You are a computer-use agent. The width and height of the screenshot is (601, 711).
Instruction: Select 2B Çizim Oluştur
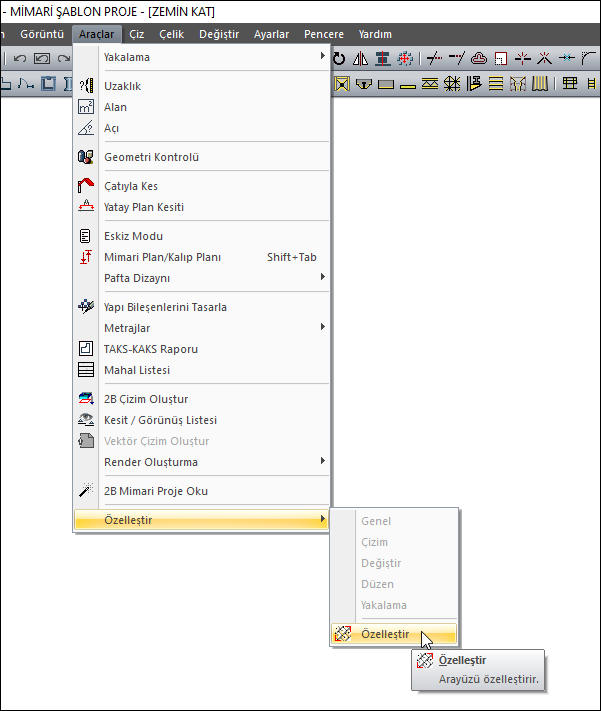pyautogui.click(x=202, y=399)
